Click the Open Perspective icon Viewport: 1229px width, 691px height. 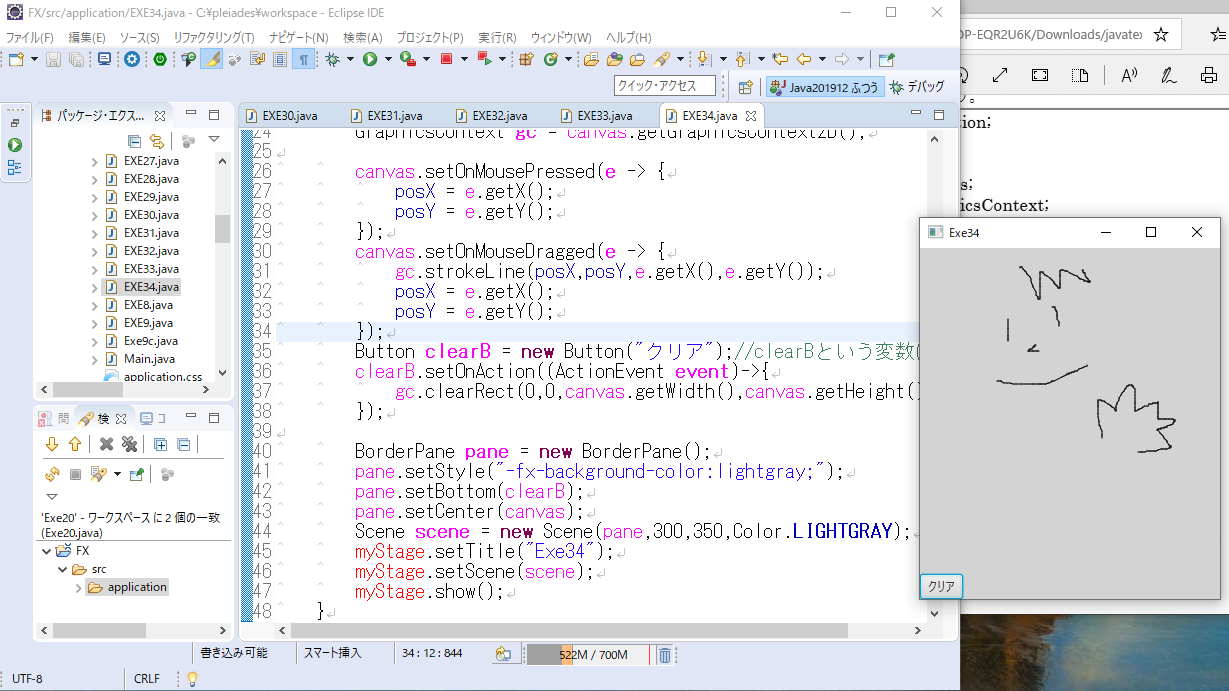point(745,87)
